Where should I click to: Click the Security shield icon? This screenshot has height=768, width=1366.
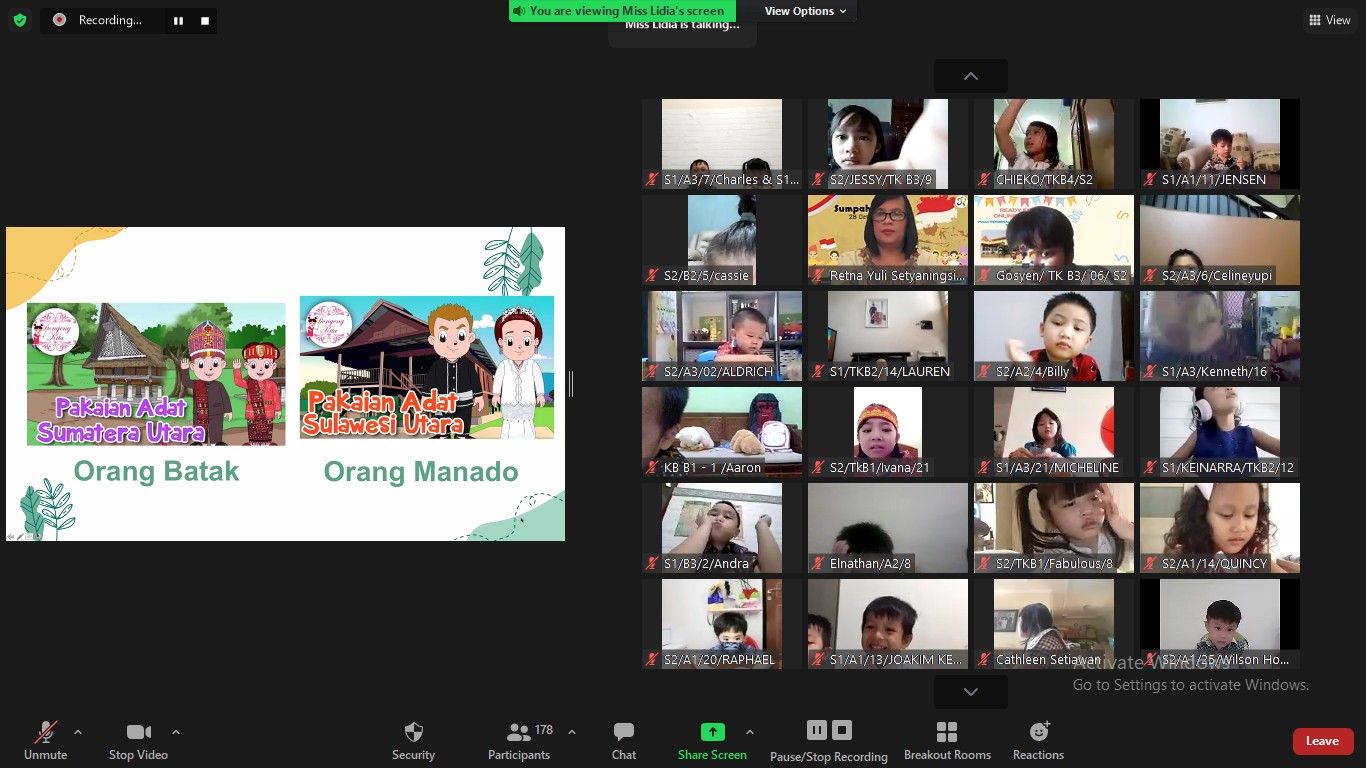pyautogui.click(x=413, y=732)
